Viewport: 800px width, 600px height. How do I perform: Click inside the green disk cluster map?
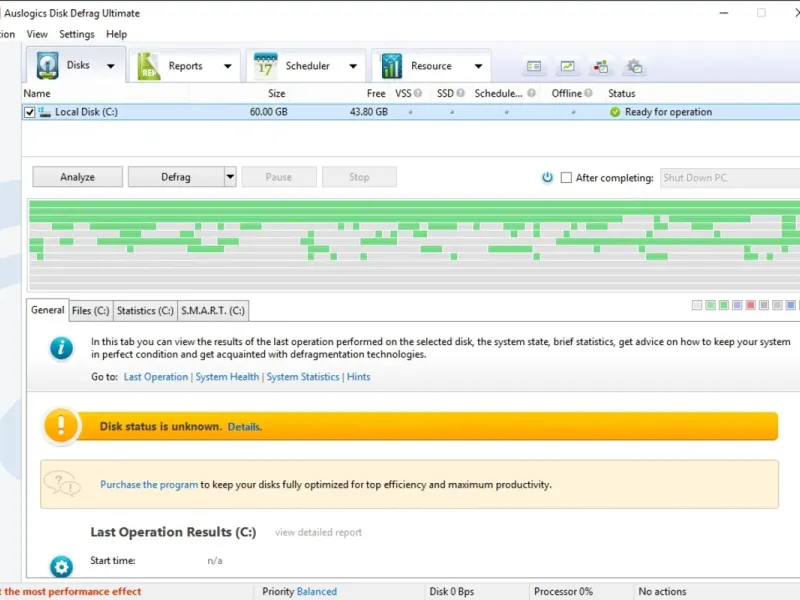[x=414, y=245]
